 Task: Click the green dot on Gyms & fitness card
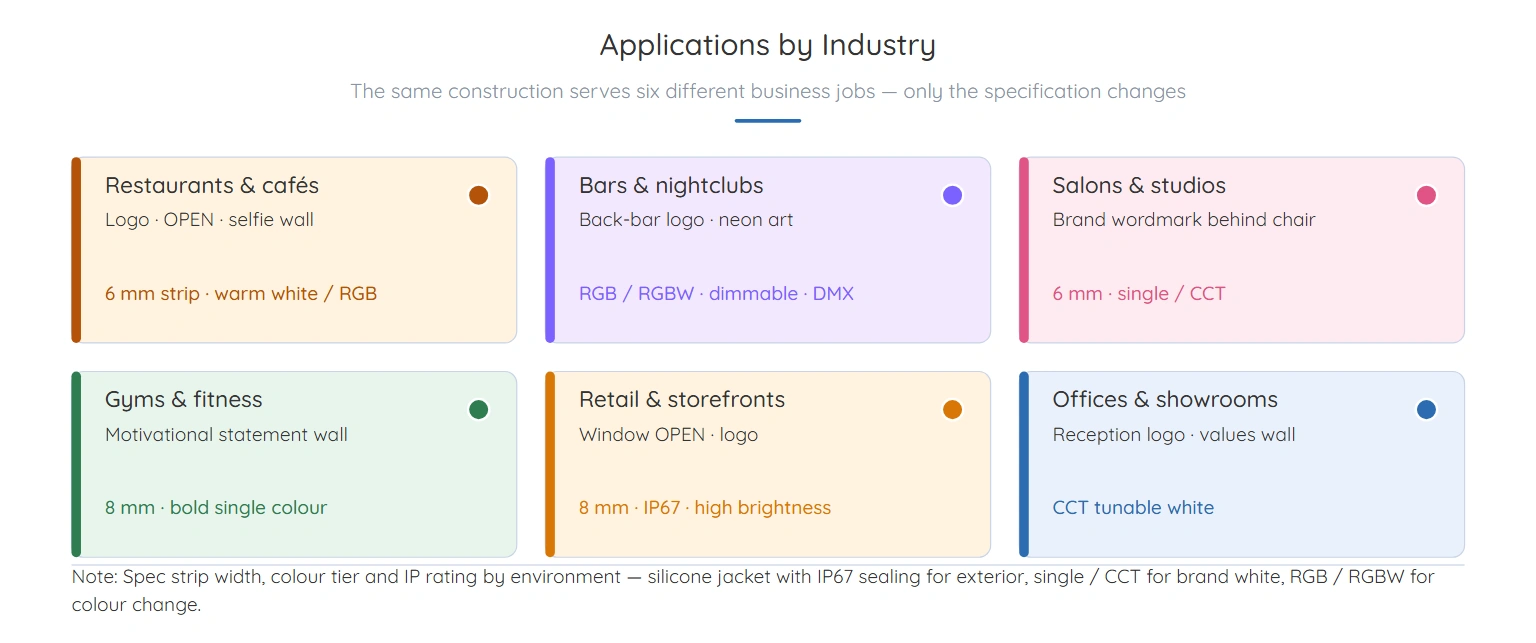pos(478,409)
